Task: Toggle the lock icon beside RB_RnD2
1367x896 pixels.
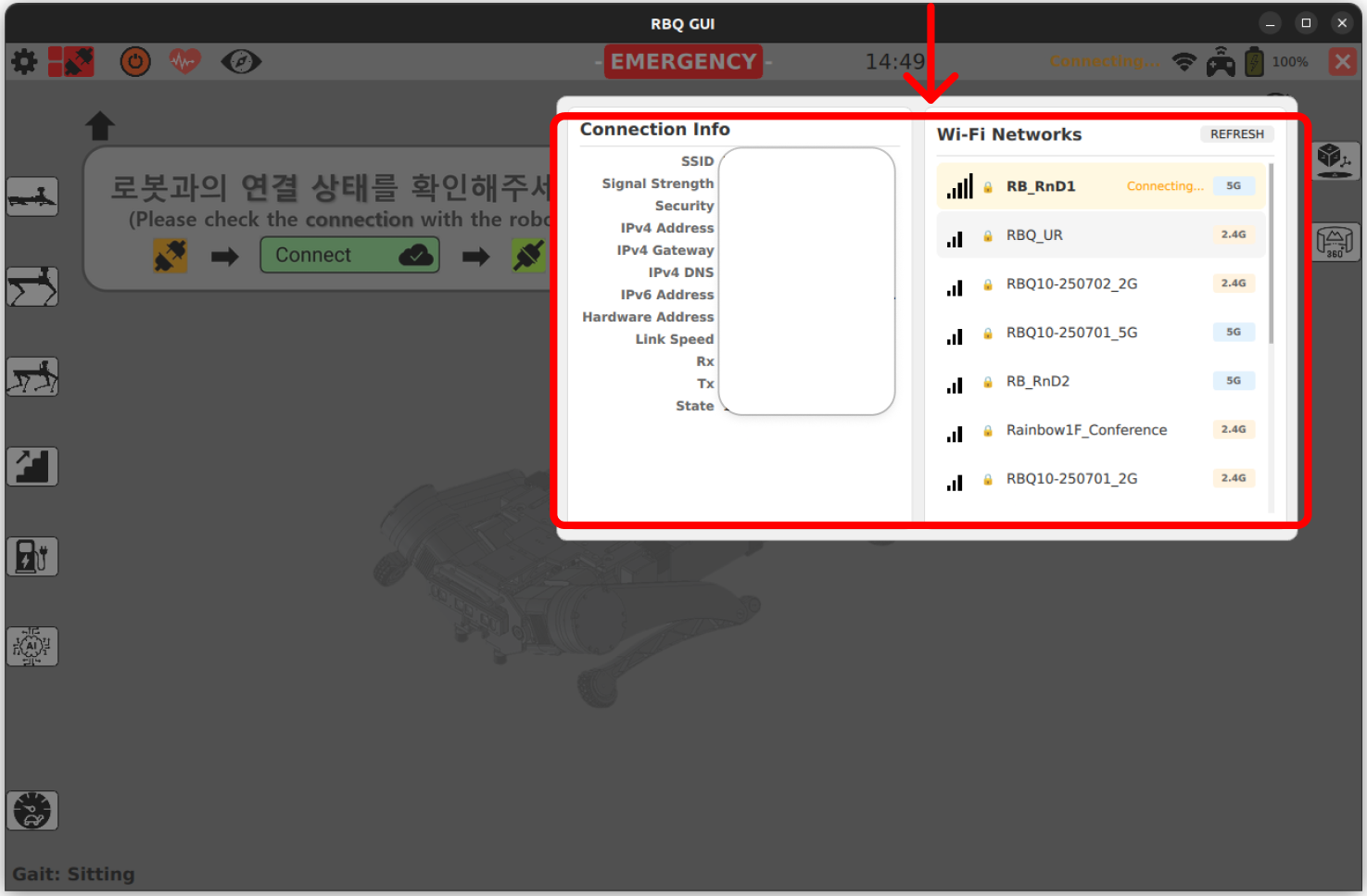Action: [987, 381]
